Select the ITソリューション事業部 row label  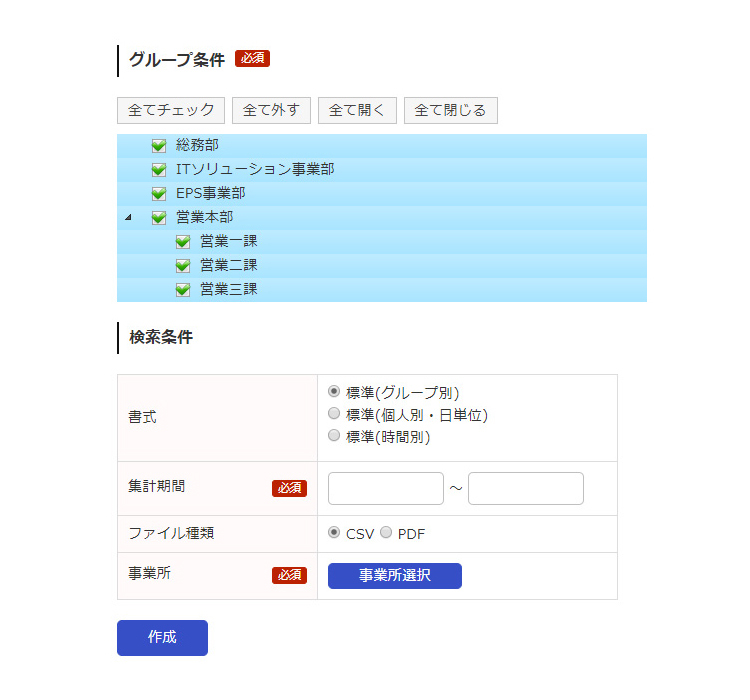tap(255, 169)
